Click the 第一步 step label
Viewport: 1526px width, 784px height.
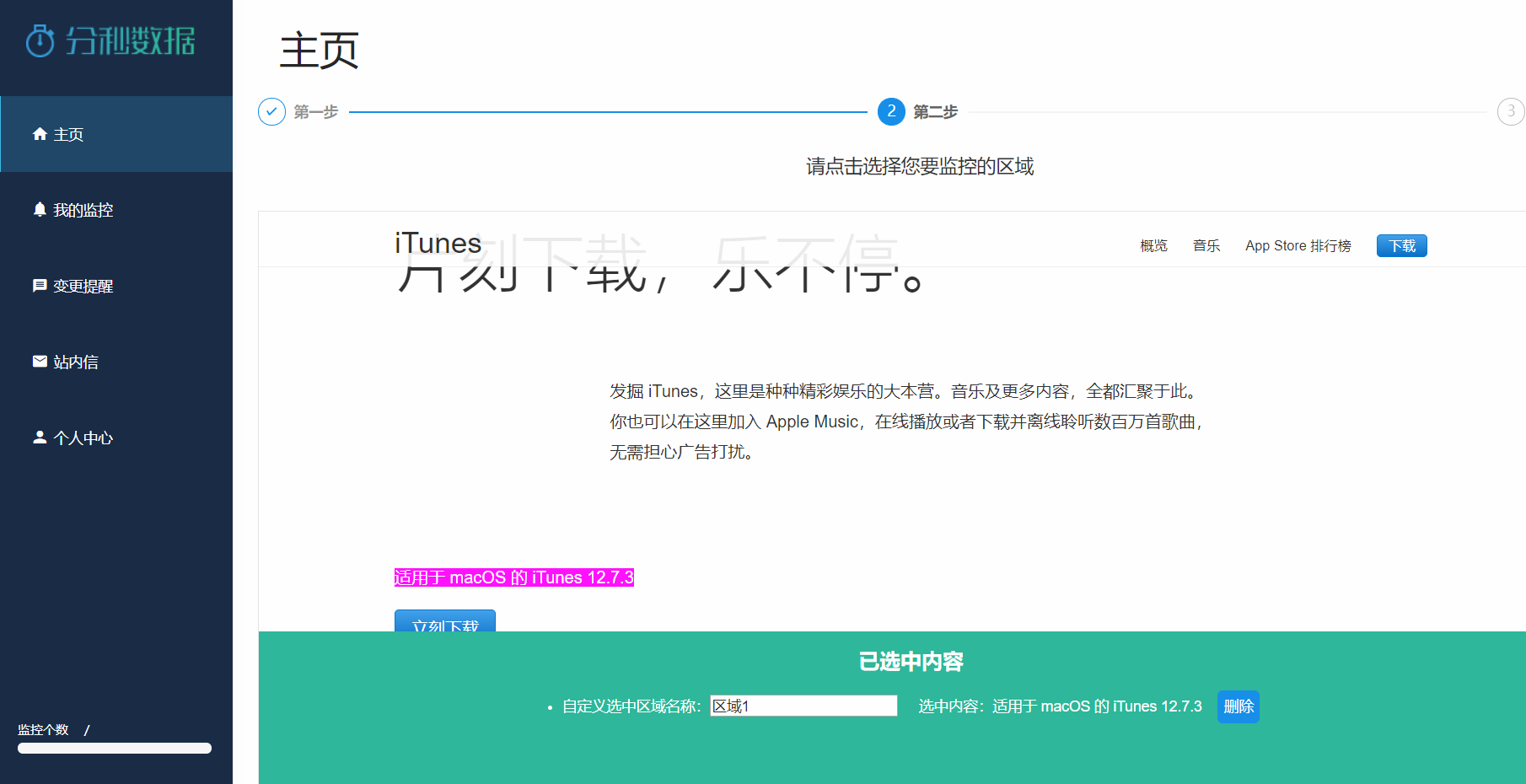[x=316, y=111]
